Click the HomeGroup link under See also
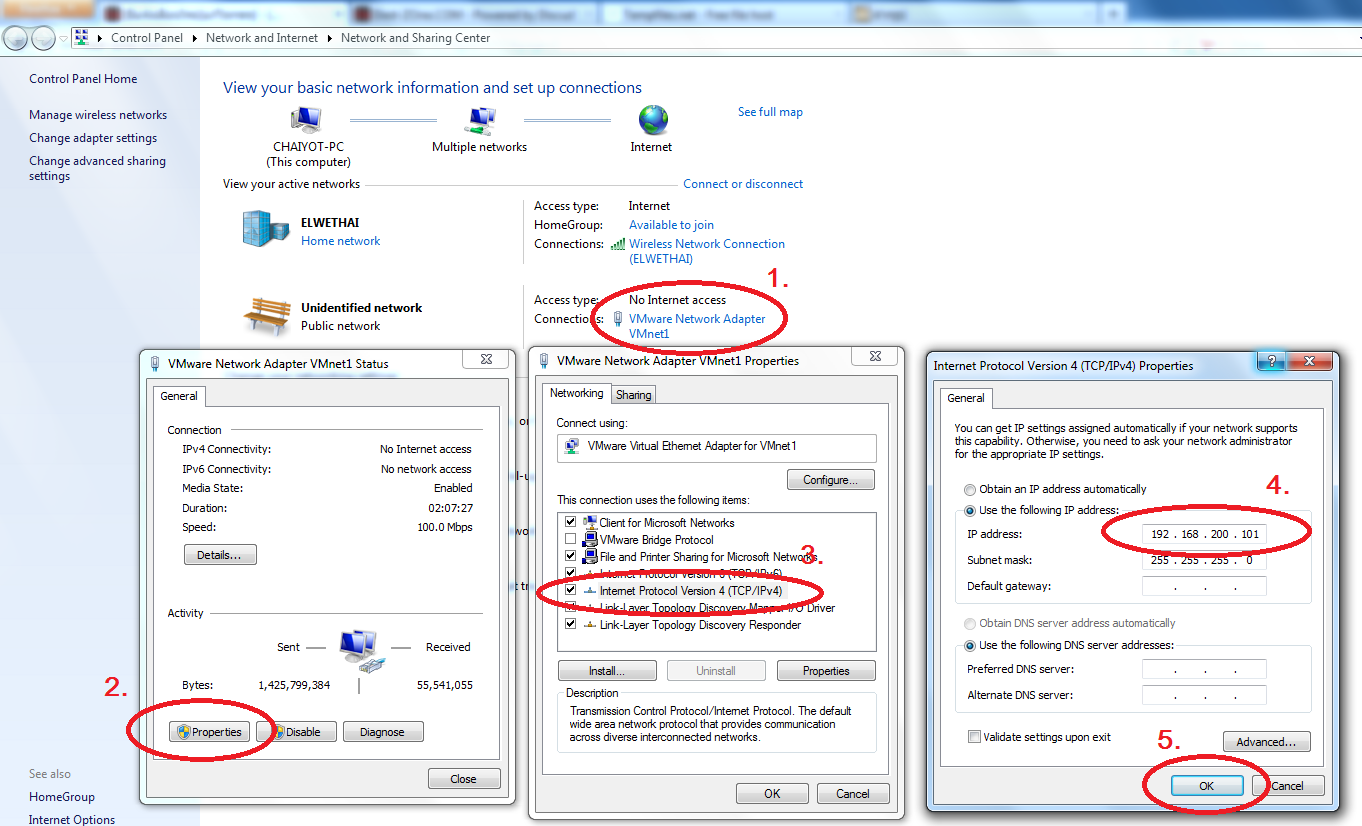 pos(62,797)
